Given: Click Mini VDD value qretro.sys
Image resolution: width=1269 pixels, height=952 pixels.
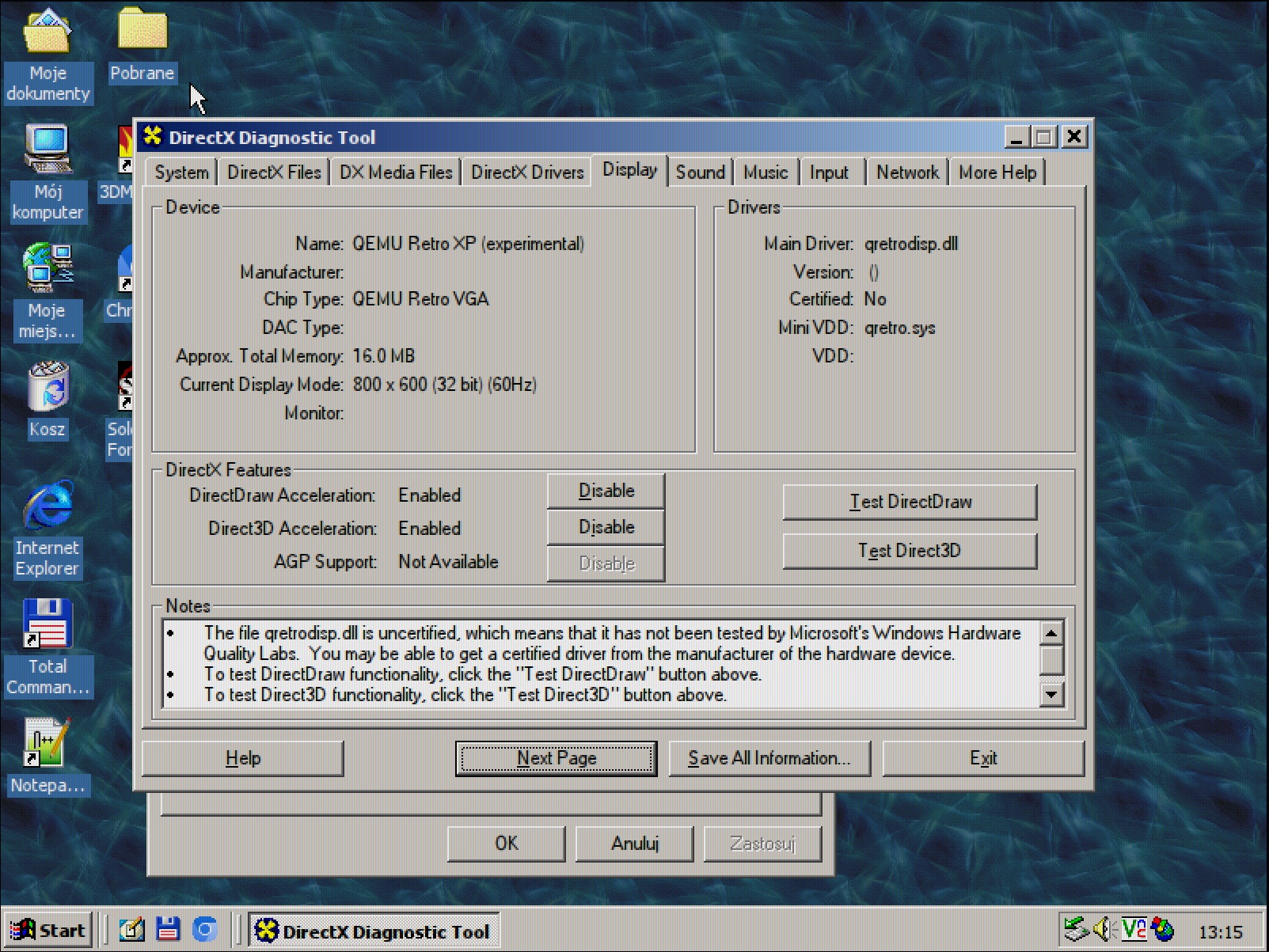Looking at the screenshot, I should point(900,328).
